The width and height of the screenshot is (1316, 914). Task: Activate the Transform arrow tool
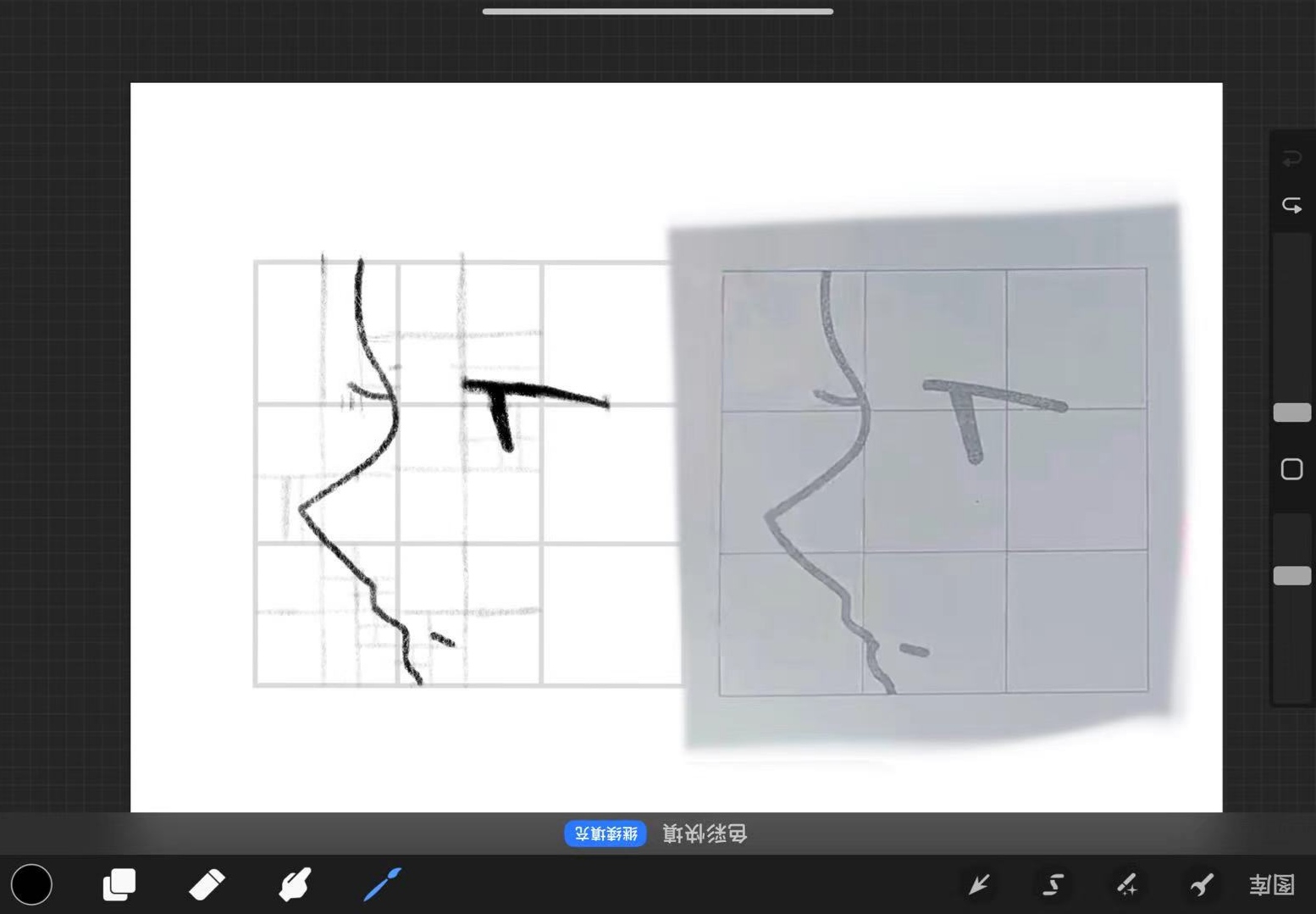pos(979,885)
